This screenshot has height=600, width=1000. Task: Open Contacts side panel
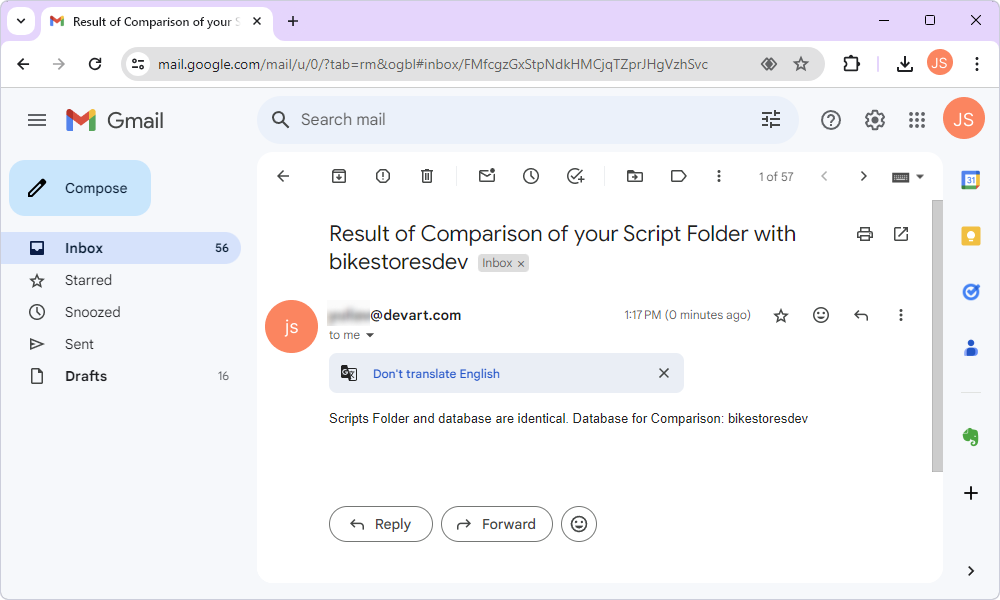tap(971, 348)
